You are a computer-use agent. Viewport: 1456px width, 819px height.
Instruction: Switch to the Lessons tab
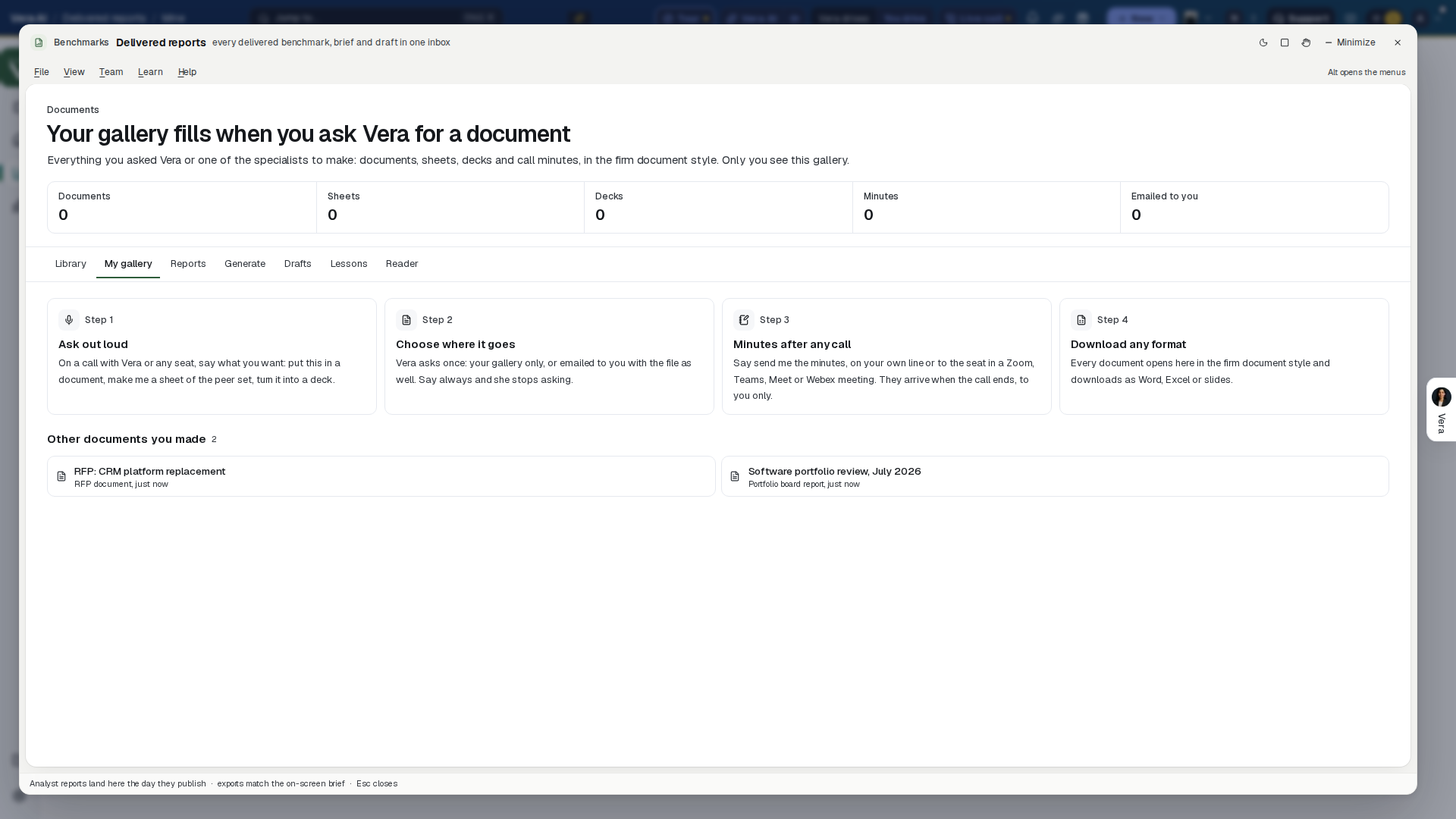tap(349, 264)
